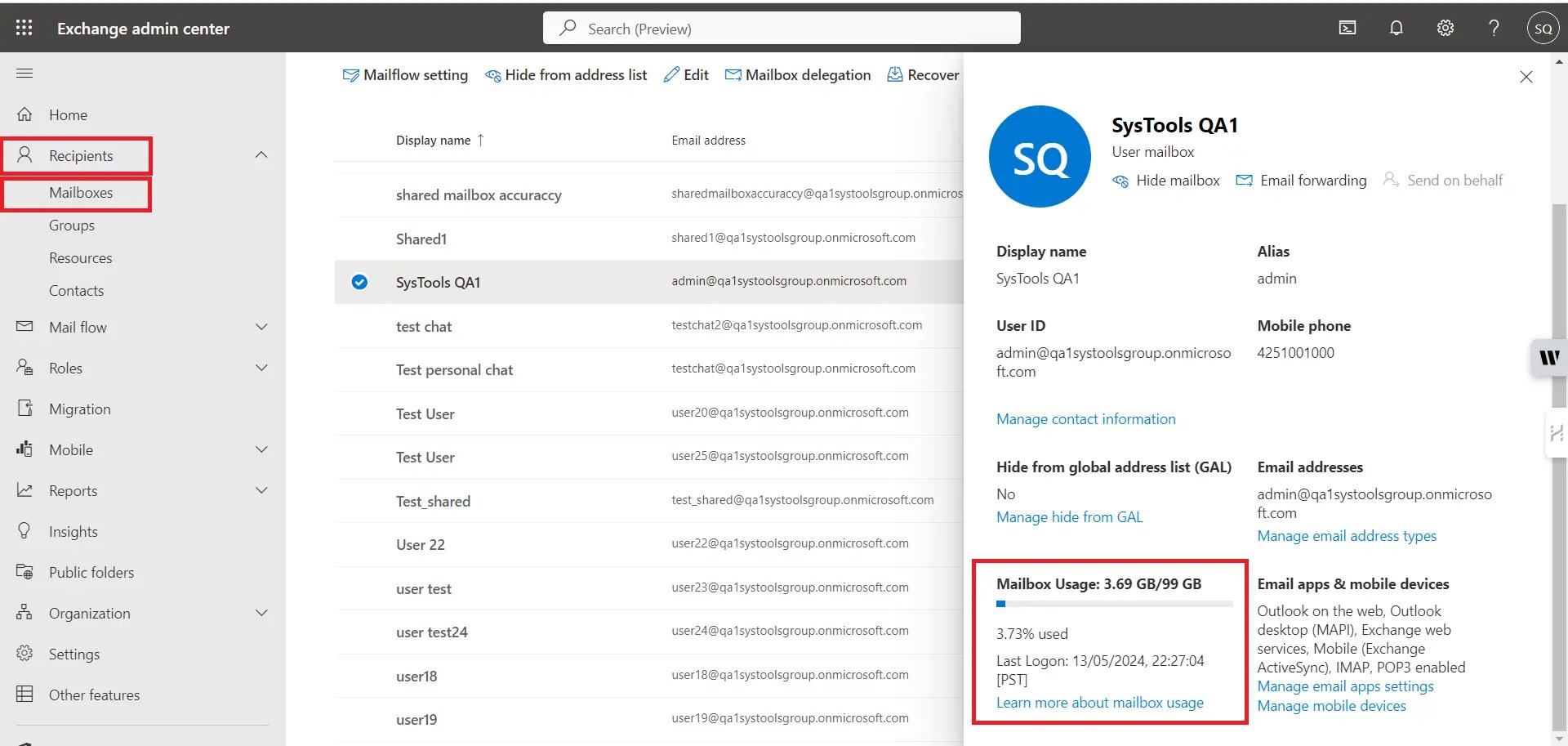Collapse the Recipients section chevron

261,154
